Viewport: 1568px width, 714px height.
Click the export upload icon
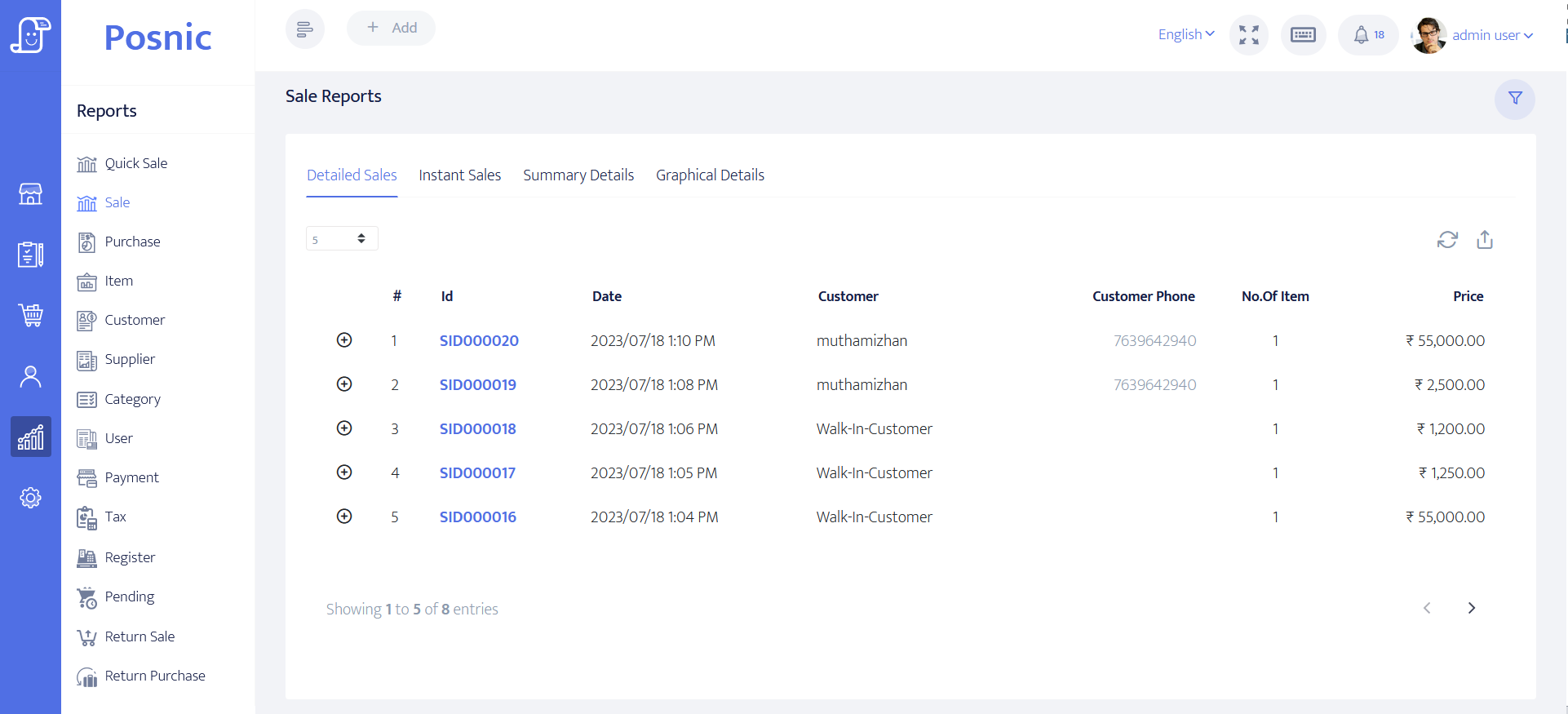(1485, 240)
